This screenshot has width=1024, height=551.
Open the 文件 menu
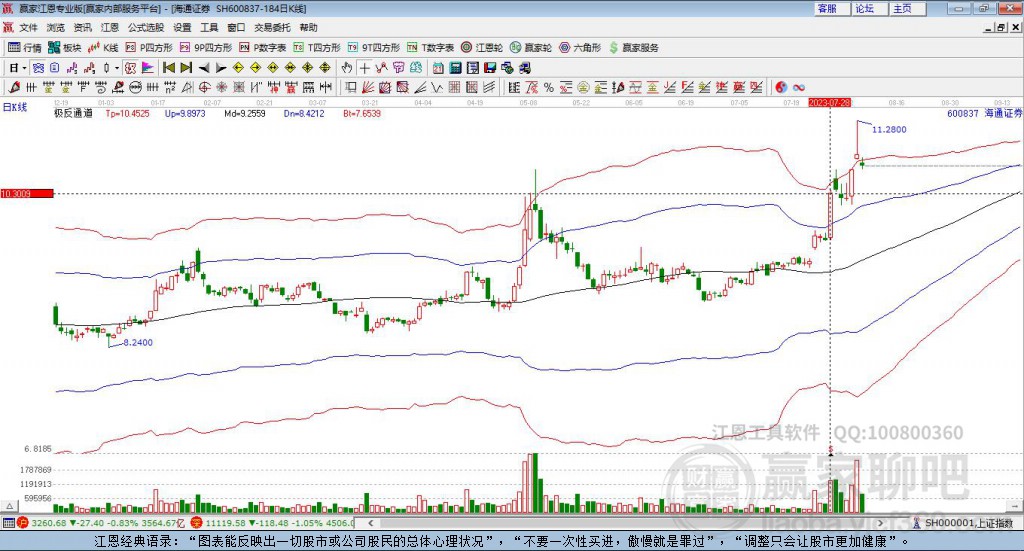click(x=29, y=27)
